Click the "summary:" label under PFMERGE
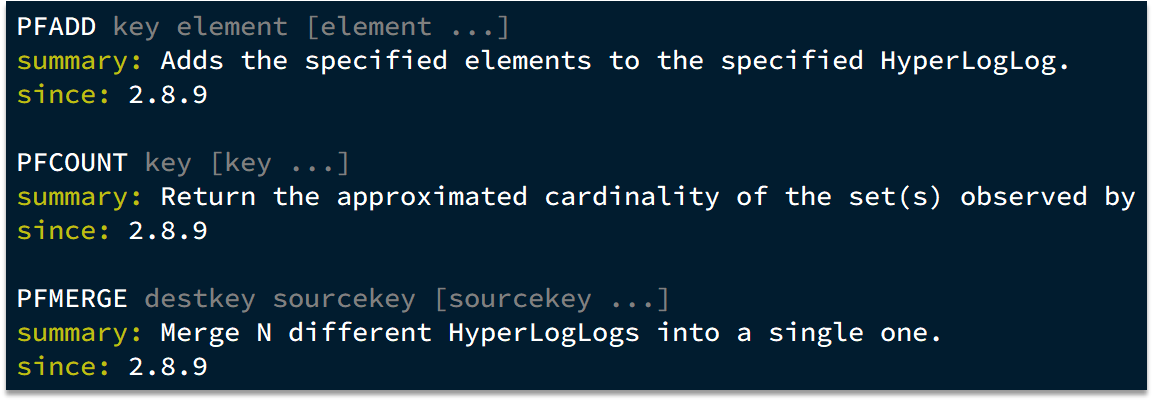The width and height of the screenshot is (1153, 401). click(x=79, y=333)
